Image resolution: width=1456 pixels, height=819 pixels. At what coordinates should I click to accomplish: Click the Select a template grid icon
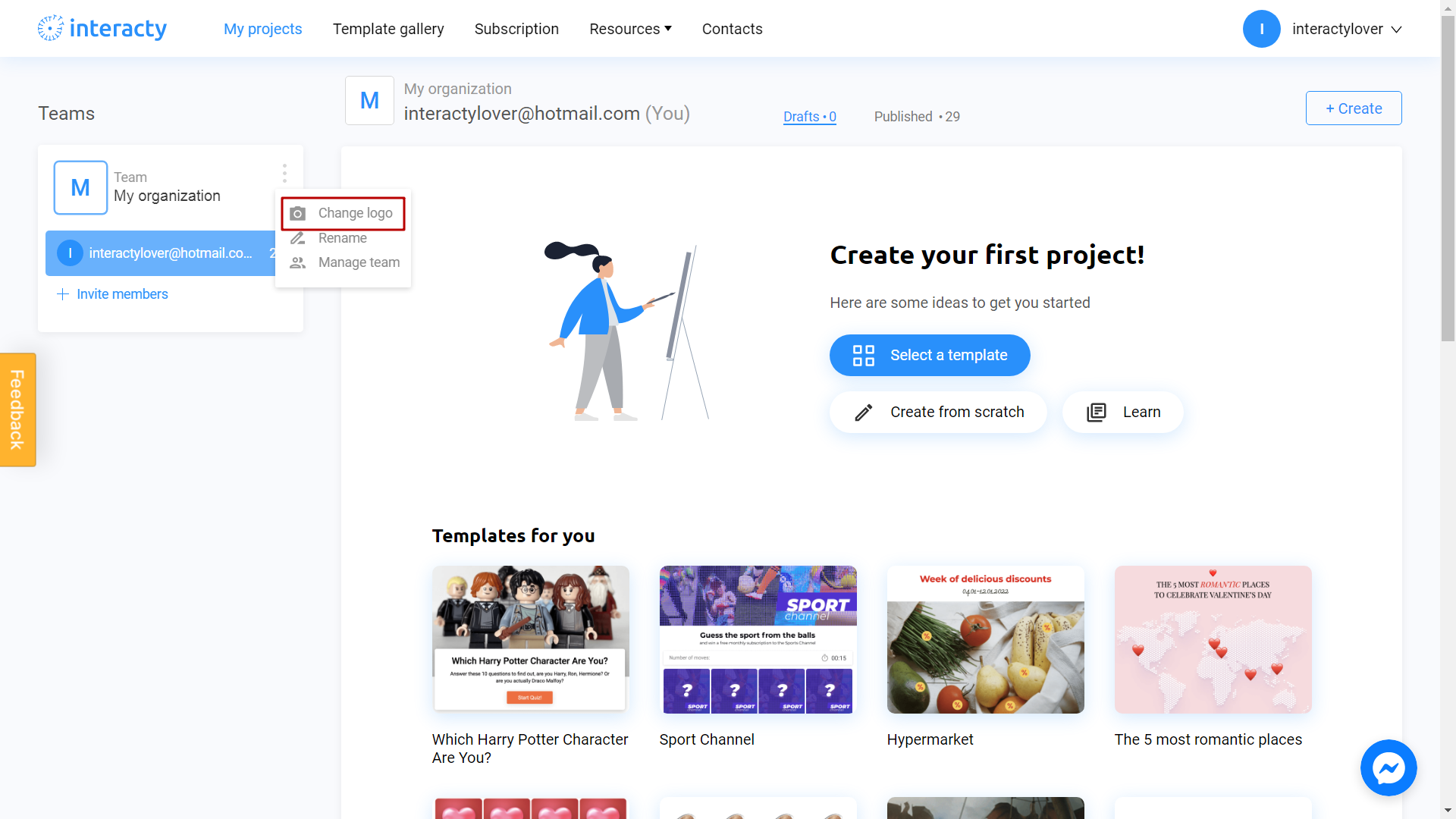[864, 355]
